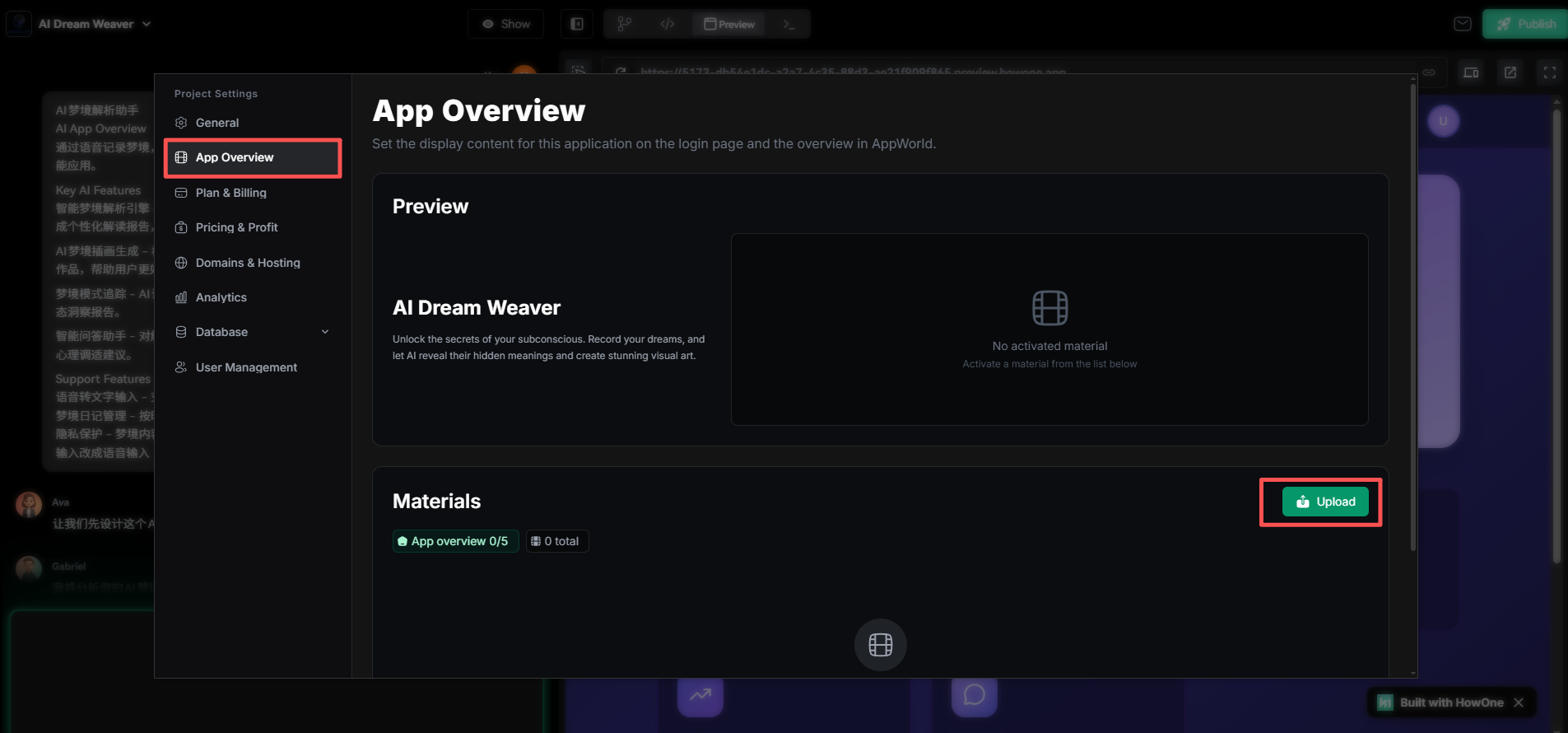Viewport: 1568px width, 733px height.
Task: Click the Pricing & Profit icon
Action: [x=181, y=227]
